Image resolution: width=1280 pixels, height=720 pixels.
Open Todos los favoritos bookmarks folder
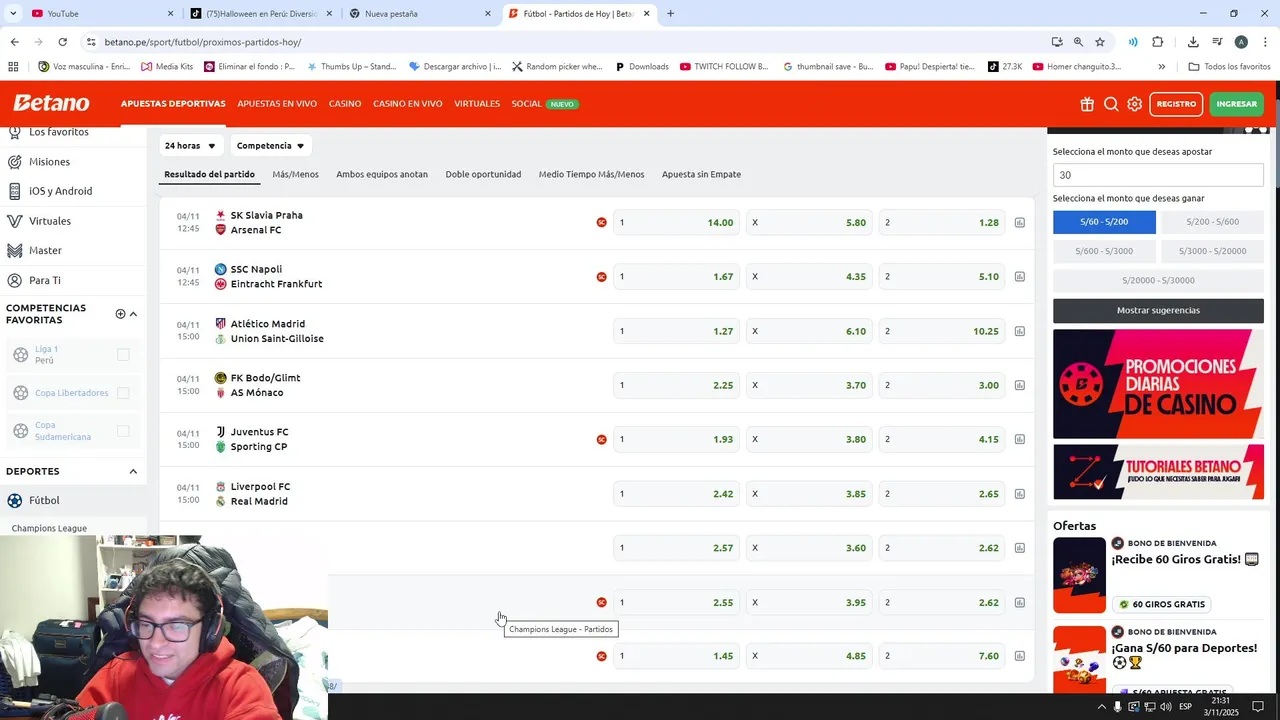[1229, 67]
